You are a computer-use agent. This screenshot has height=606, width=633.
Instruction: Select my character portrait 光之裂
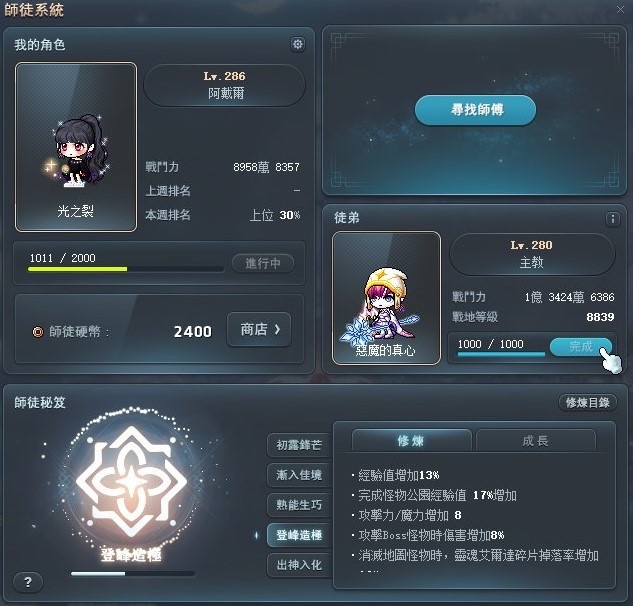76,147
